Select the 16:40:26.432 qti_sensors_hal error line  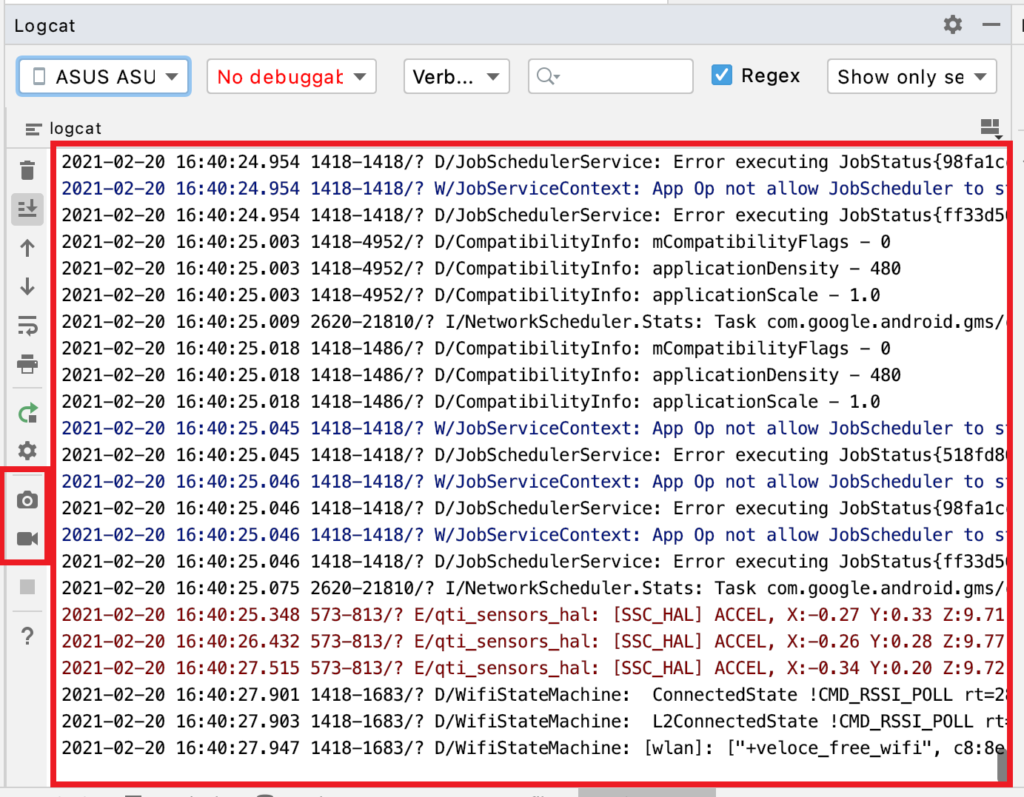(x=533, y=642)
